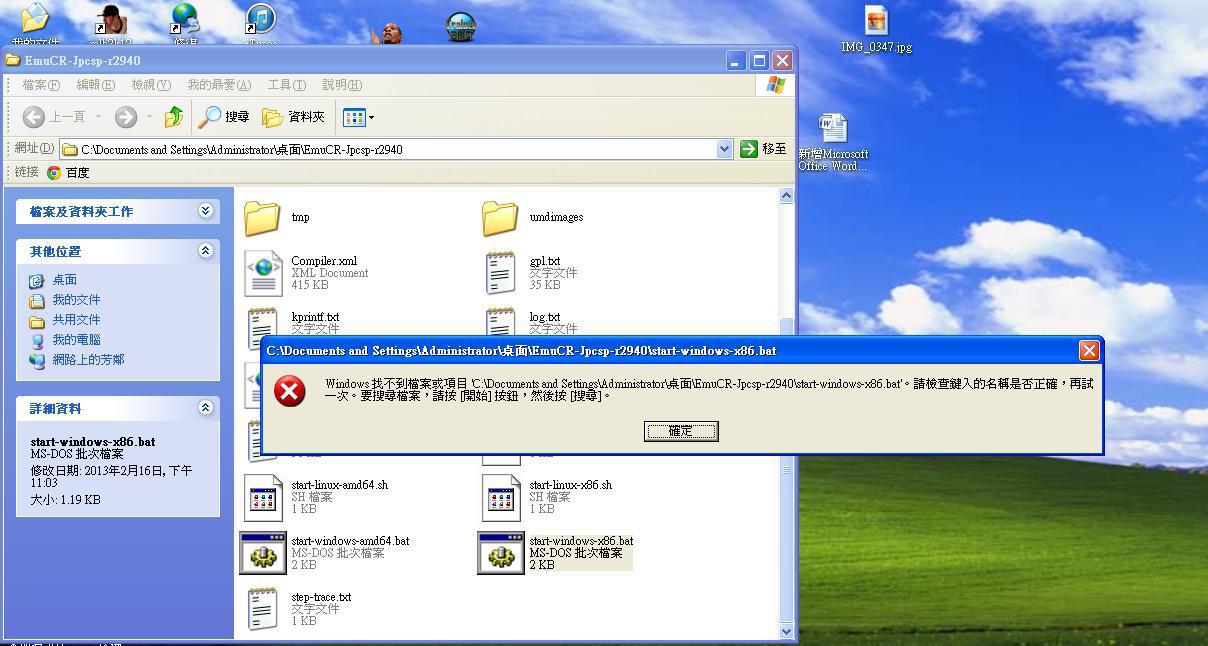
Task: Open 共用文件 in Other Places
Action: pos(76,320)
